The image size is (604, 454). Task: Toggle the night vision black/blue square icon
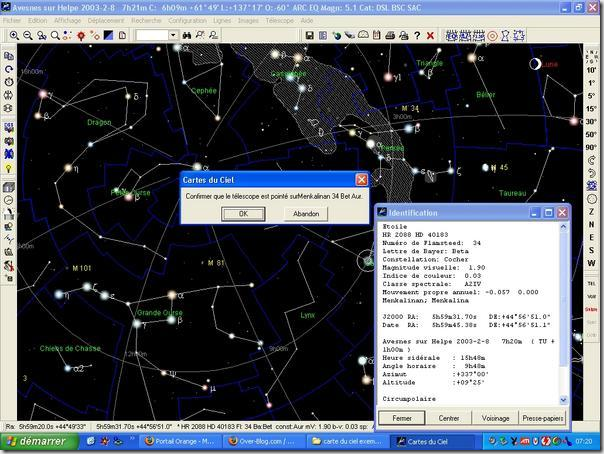click(x=109, y=35)
